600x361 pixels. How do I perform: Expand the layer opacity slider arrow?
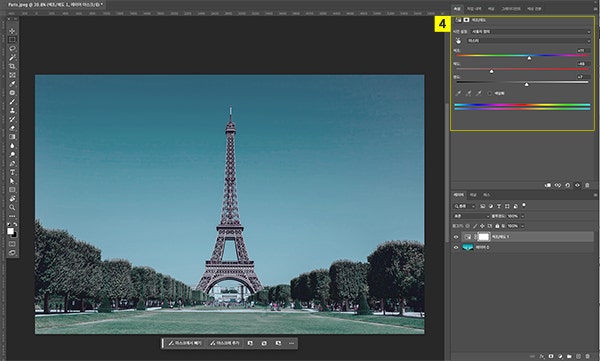coord(523,216)
